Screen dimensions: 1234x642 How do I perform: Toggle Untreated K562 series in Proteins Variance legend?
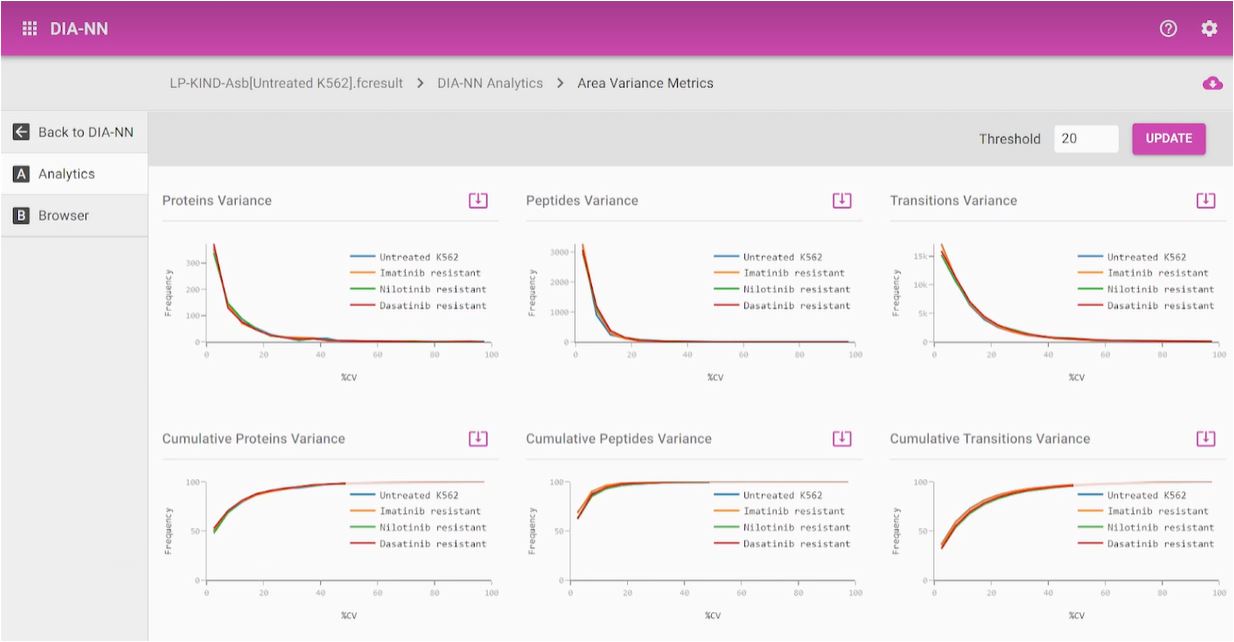point(418,257)
